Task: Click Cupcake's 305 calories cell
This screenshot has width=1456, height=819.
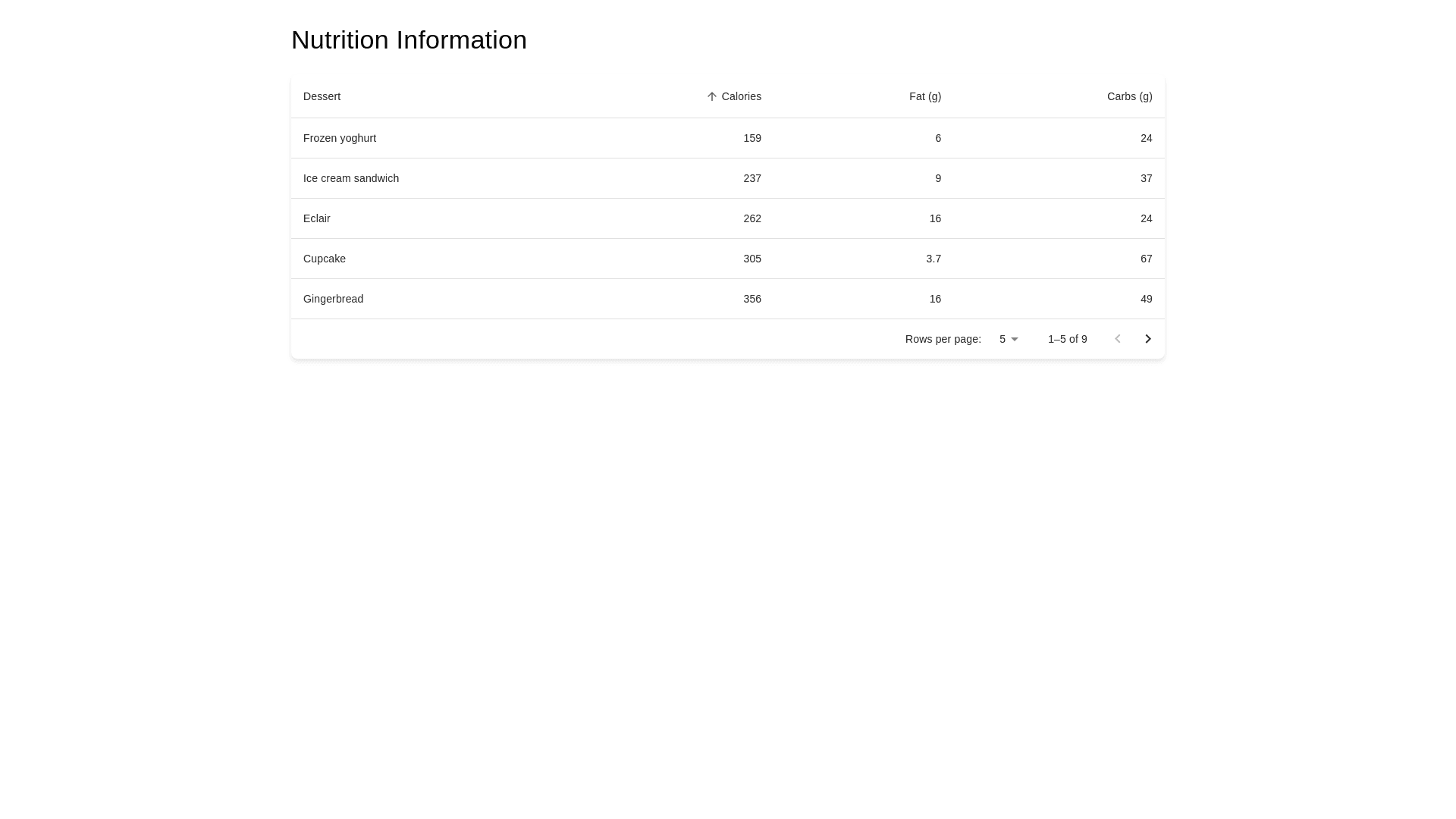Action: tap(752, 259)
